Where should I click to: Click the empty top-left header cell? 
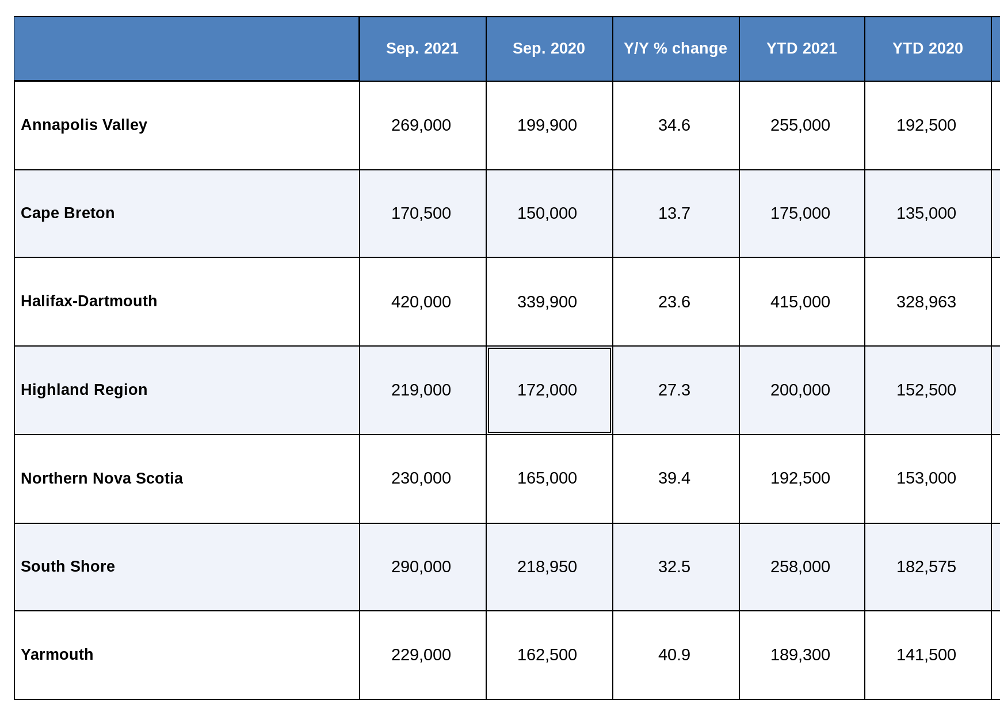(x=187, y=49)
